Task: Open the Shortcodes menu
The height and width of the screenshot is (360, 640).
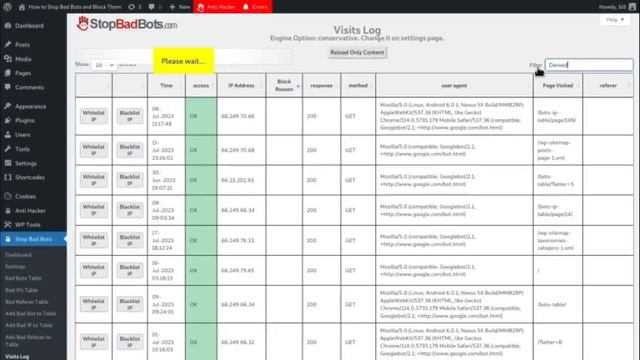Action: point(29,178)
